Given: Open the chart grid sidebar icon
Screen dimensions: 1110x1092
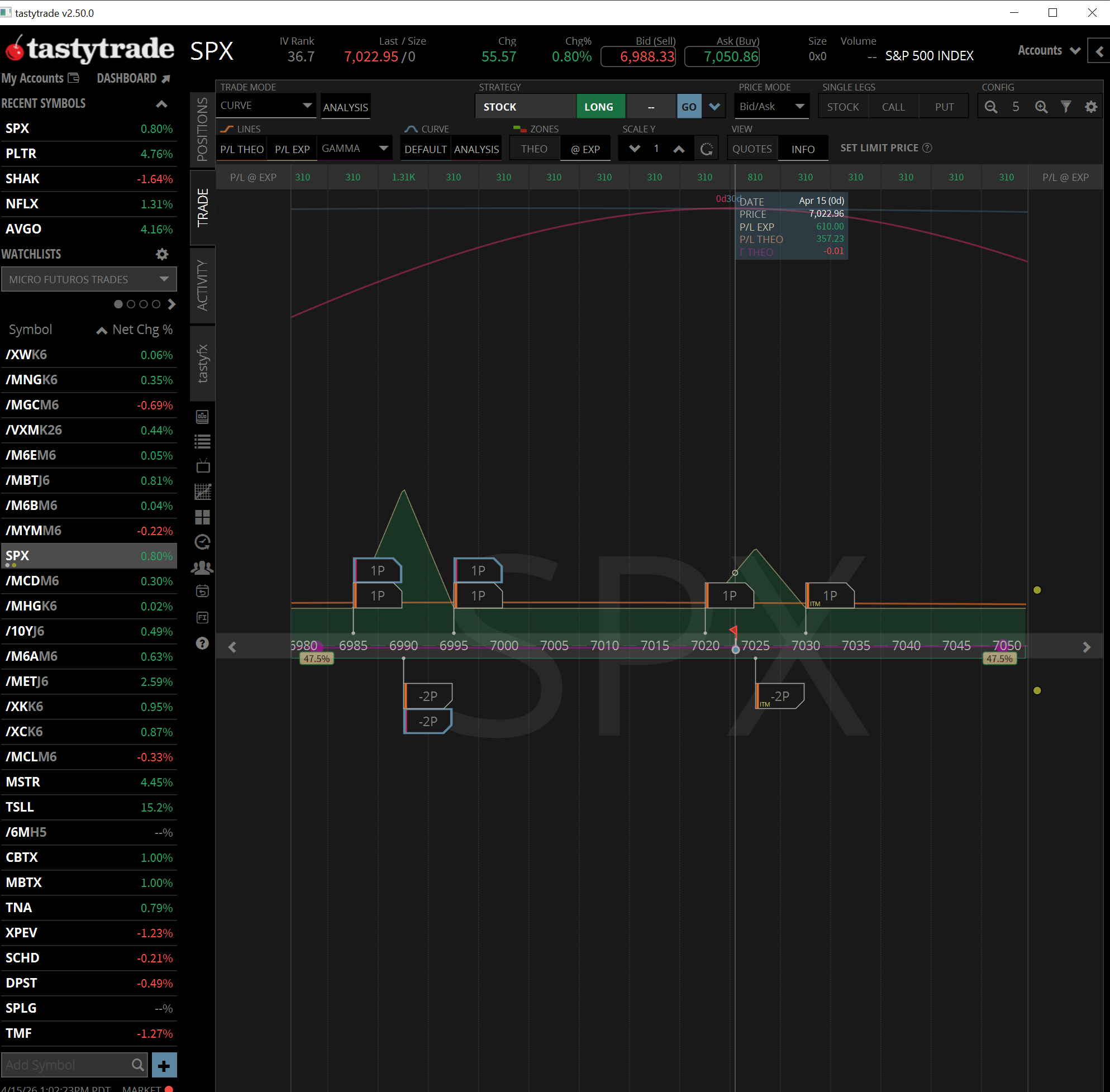Looking at the screenshot, I should (x=202, y=492).
